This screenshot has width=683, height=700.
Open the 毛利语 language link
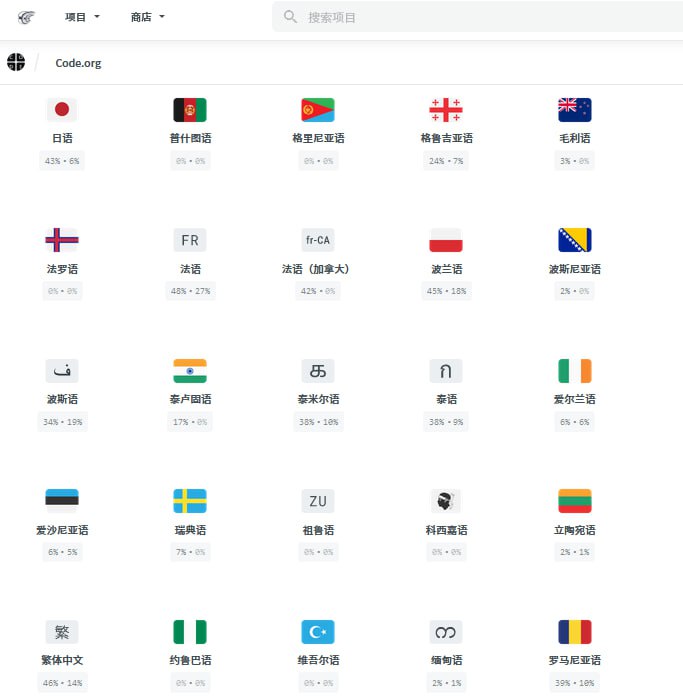tap(575, 138)
